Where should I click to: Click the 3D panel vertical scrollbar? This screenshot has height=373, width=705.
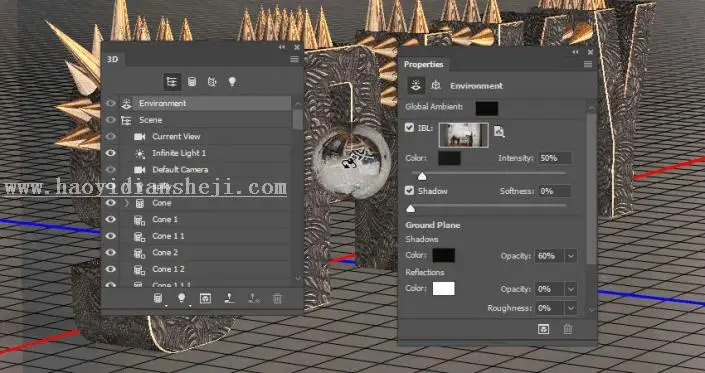pos(298,119)
